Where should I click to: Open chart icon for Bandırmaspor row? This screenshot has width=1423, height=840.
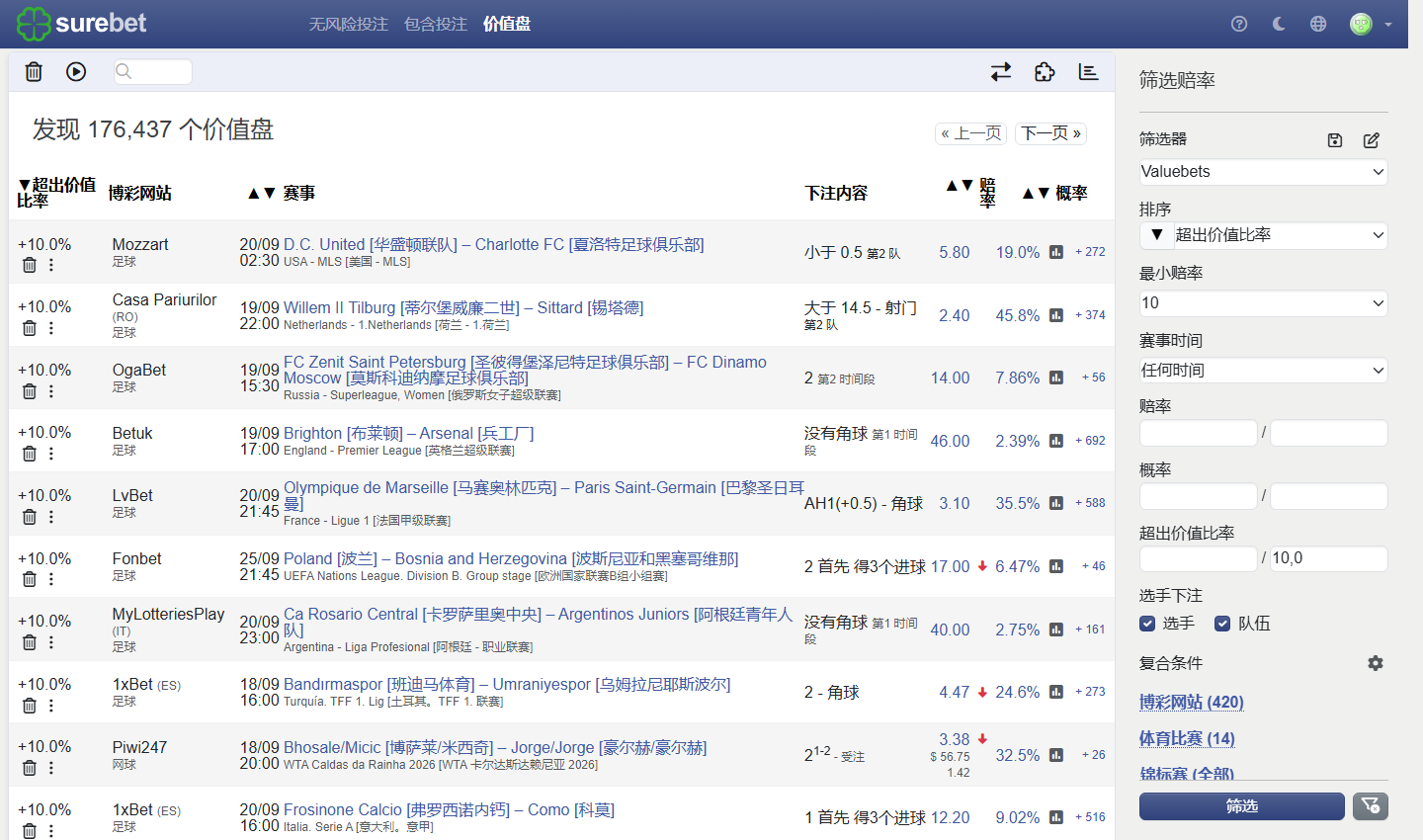(1056, 692)
